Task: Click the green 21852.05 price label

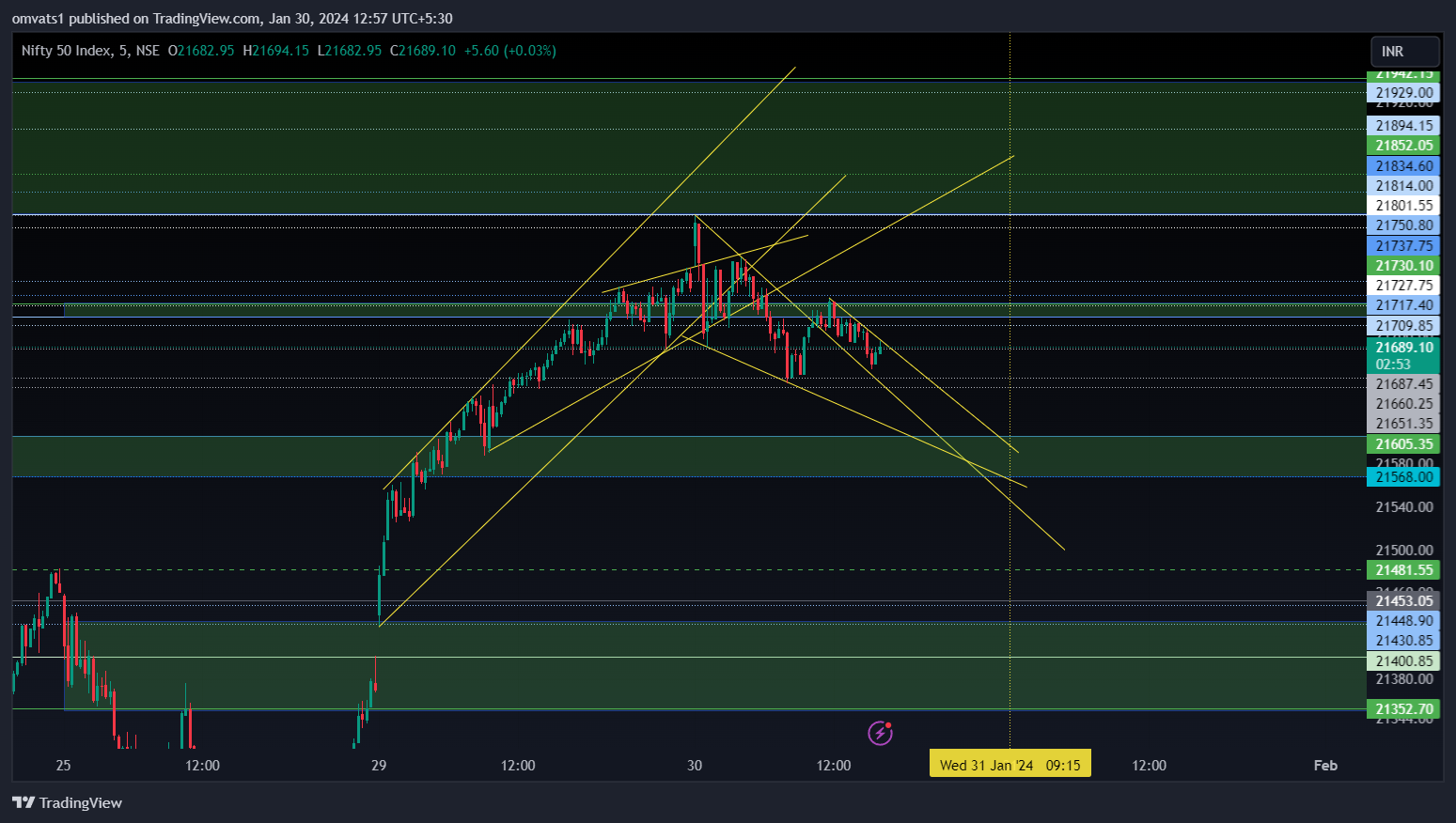Action: click(1402, 145)
